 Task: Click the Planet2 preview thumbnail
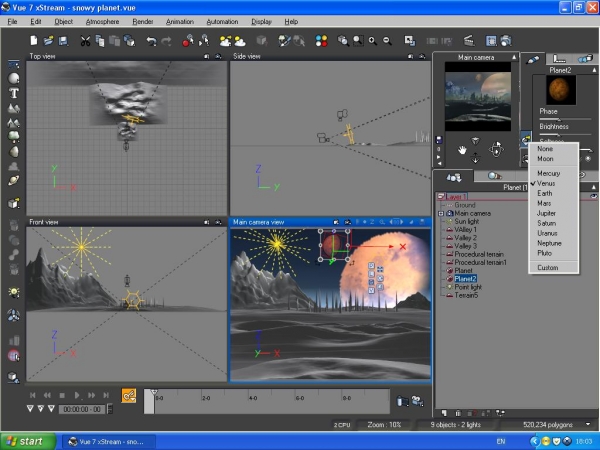(561, 90)
